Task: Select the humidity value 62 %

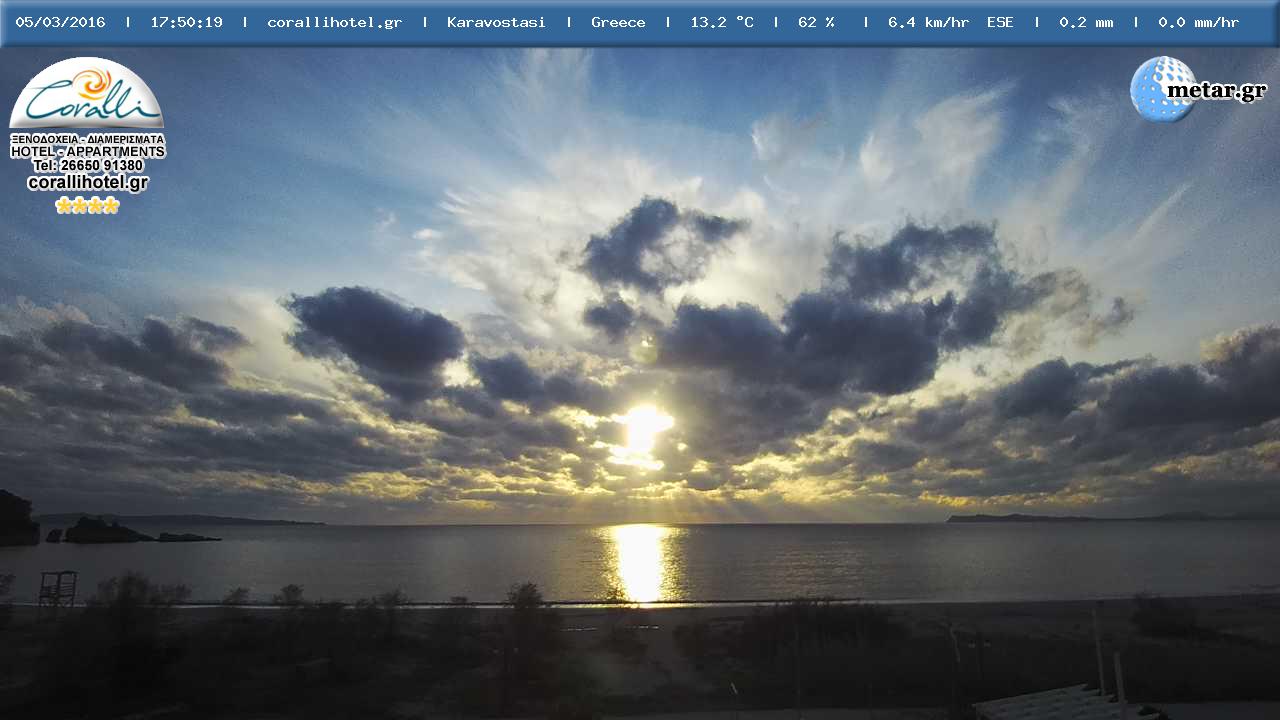Action: tap(816, 22)
